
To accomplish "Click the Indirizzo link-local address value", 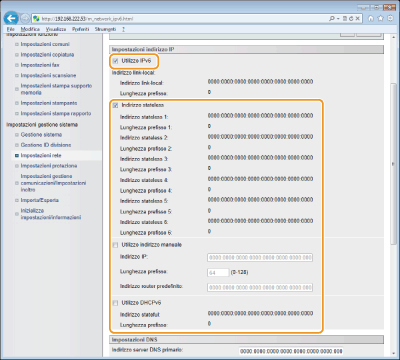I will point(260,82).
